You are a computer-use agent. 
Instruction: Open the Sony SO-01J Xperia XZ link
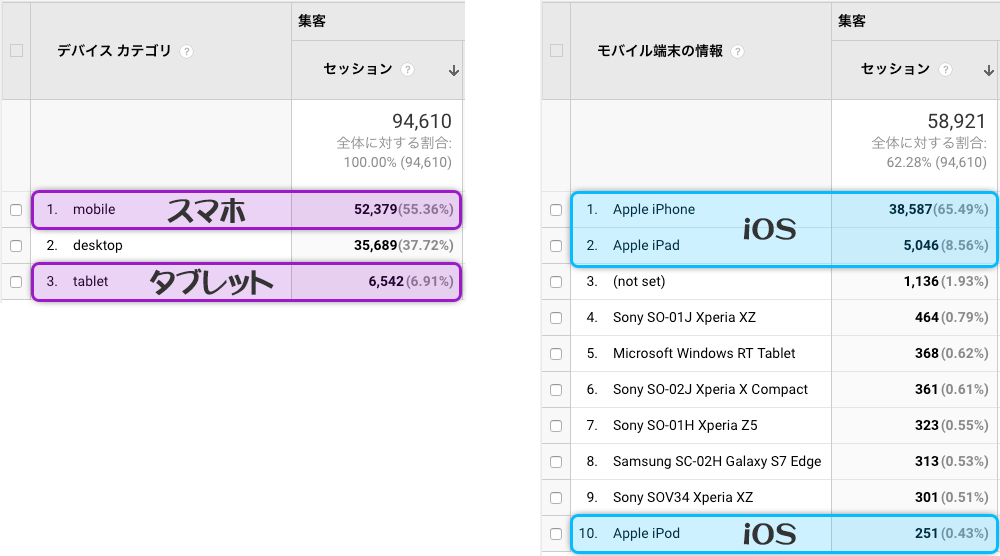[x=684, y=318]
